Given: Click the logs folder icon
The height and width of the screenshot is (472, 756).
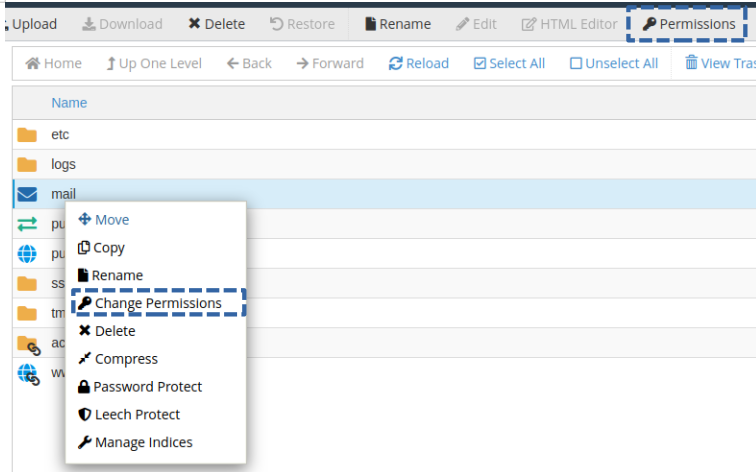Looking at the screenshot, I should click(x=27, y=165).
